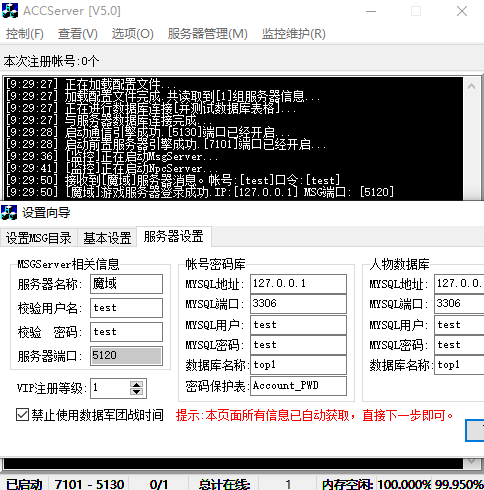The height and width of the screenshot is (490, 484).
Task: Click status bar 已启动 entry
Action: [x=24, y=484]
